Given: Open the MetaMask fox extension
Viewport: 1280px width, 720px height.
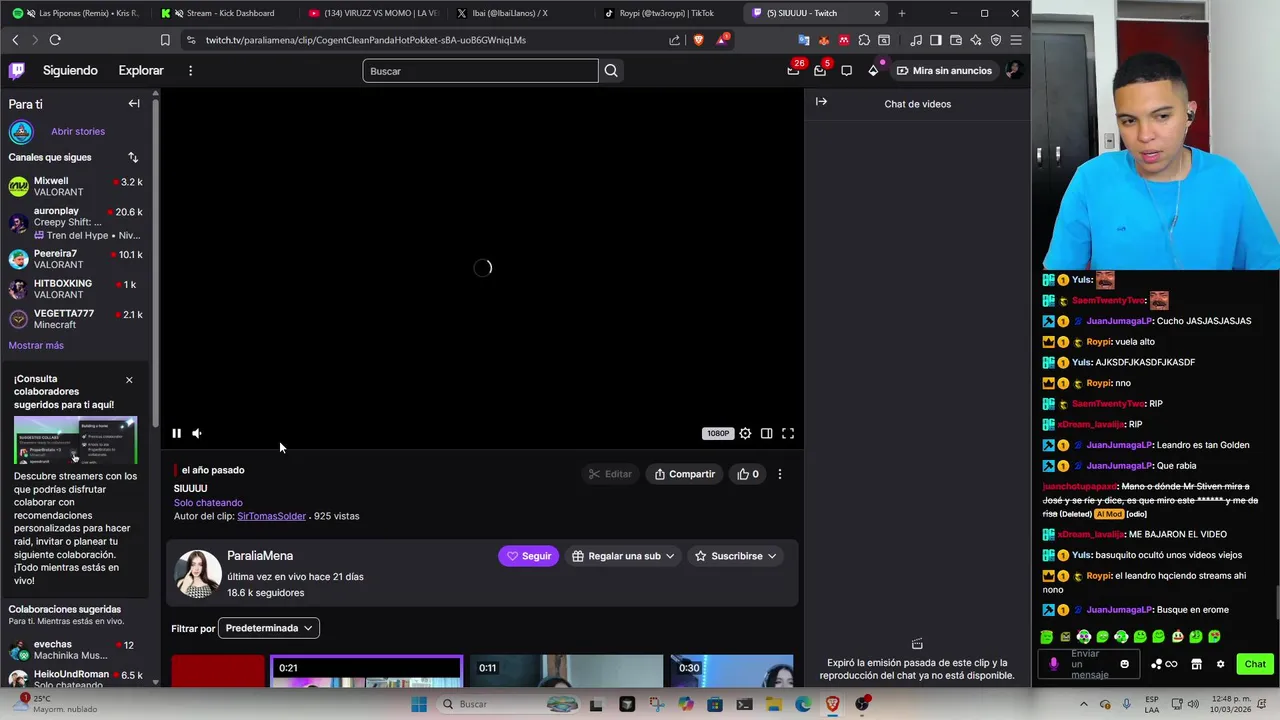Looking at the screenshot, I should click(824, 40).
